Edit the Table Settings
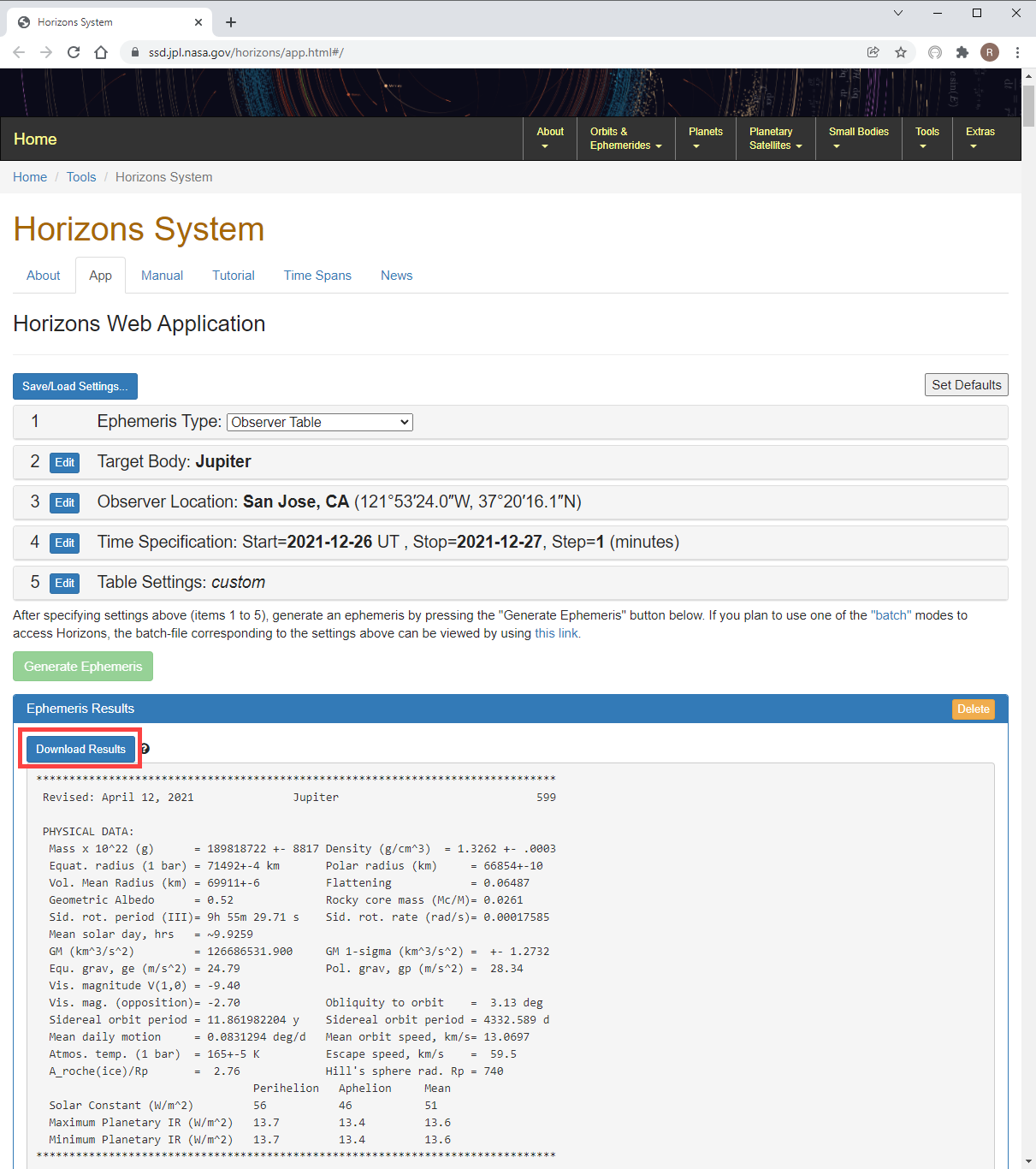This screenshot has width=1036, height=1169. 65,583
